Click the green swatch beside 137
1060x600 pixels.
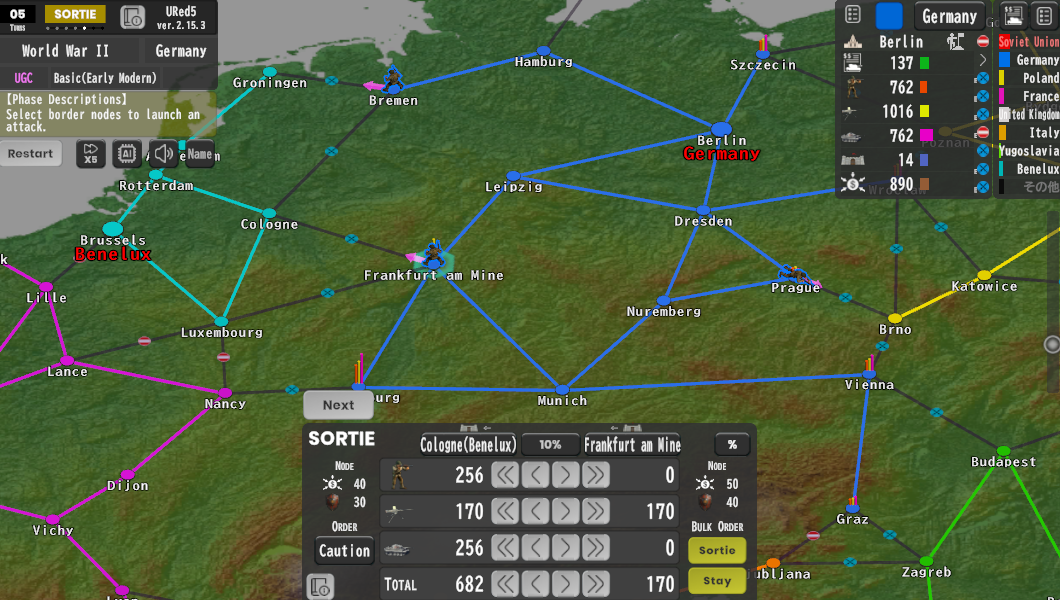point(924,64)
